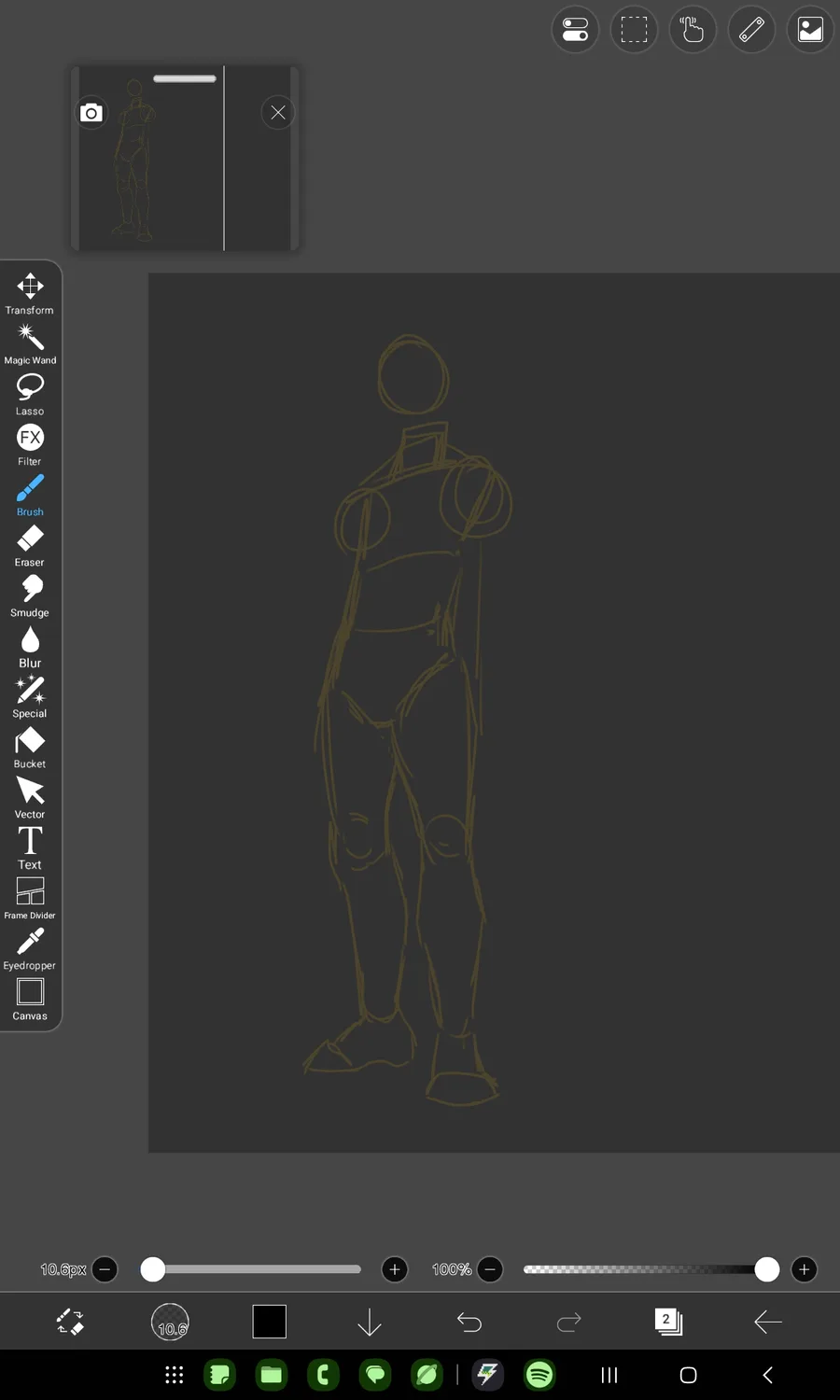840x1400 pixels.
Task: Redo with the forward arrow
Action: [x=569, y=1322]
